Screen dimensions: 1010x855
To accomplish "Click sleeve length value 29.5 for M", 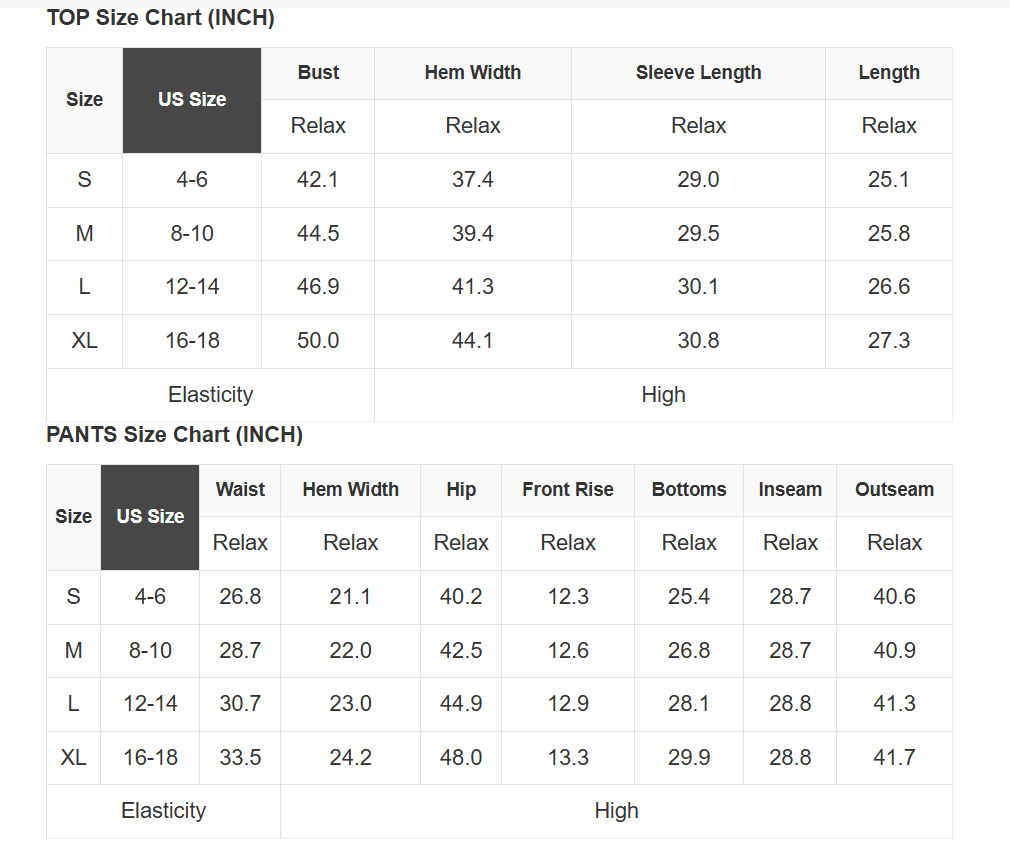I will click(x=698, y=234).
